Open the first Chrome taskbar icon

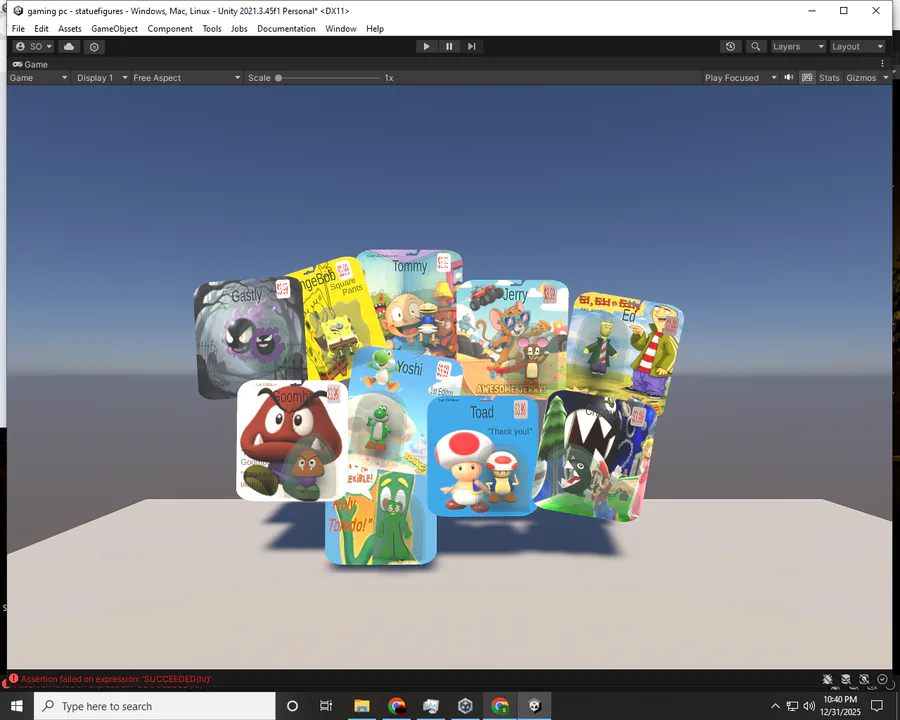397,706
